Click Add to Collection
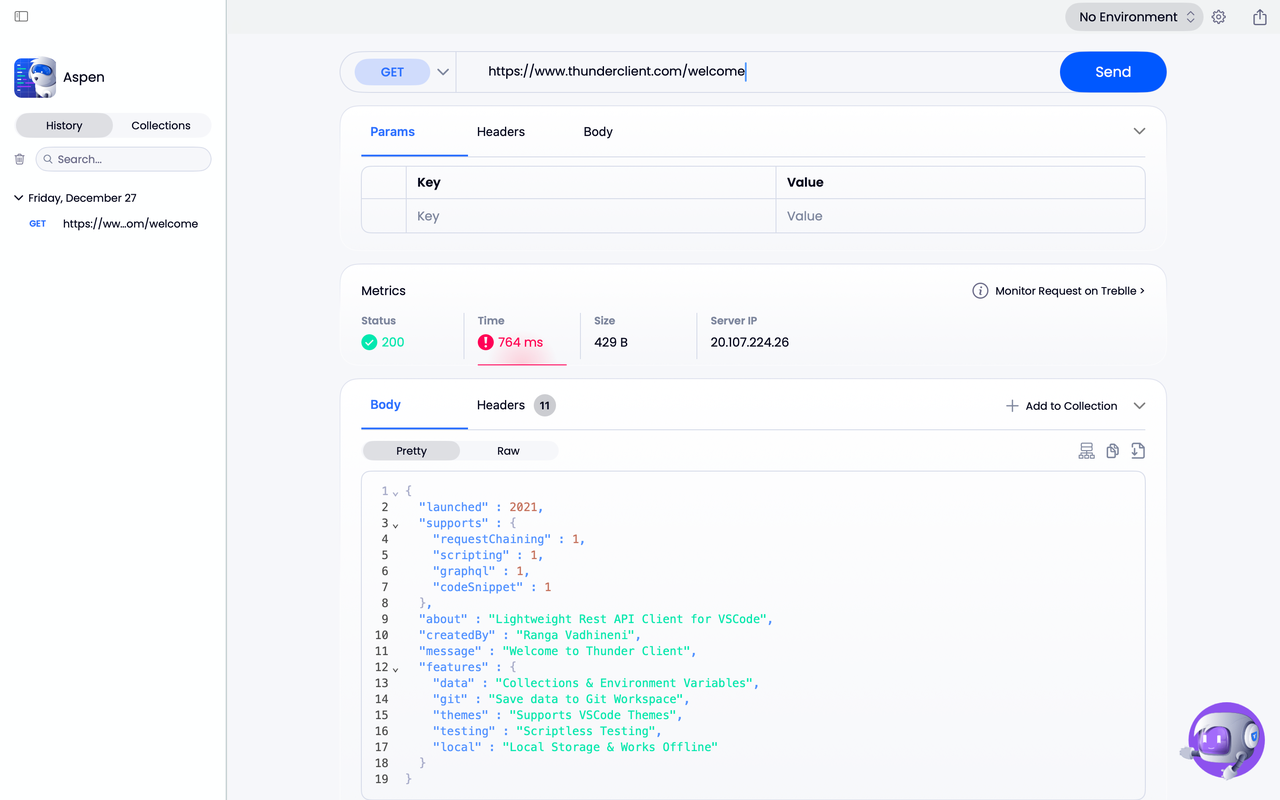 [1071, 406]
